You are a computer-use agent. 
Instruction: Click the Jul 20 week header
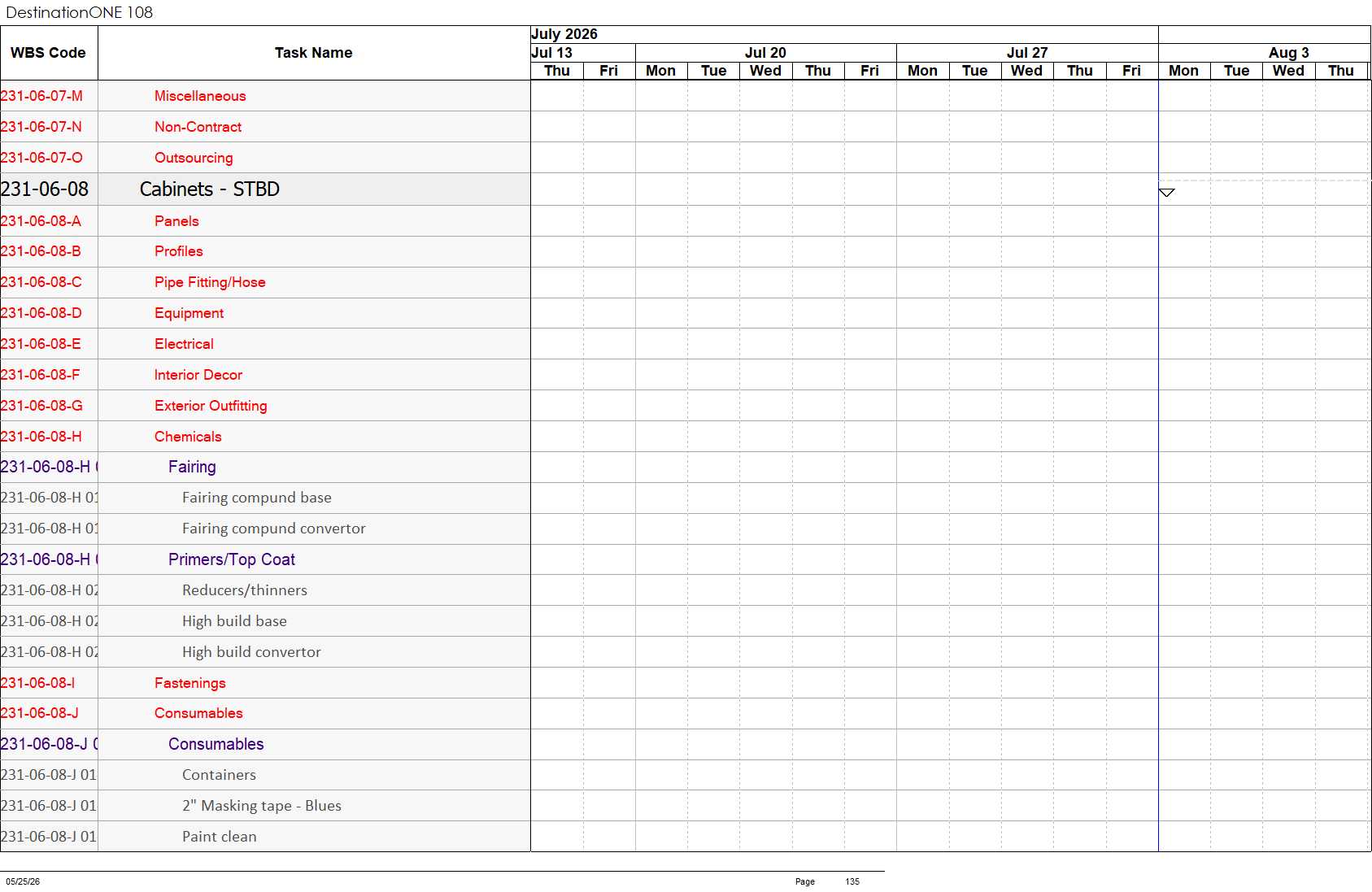(765, 53)
